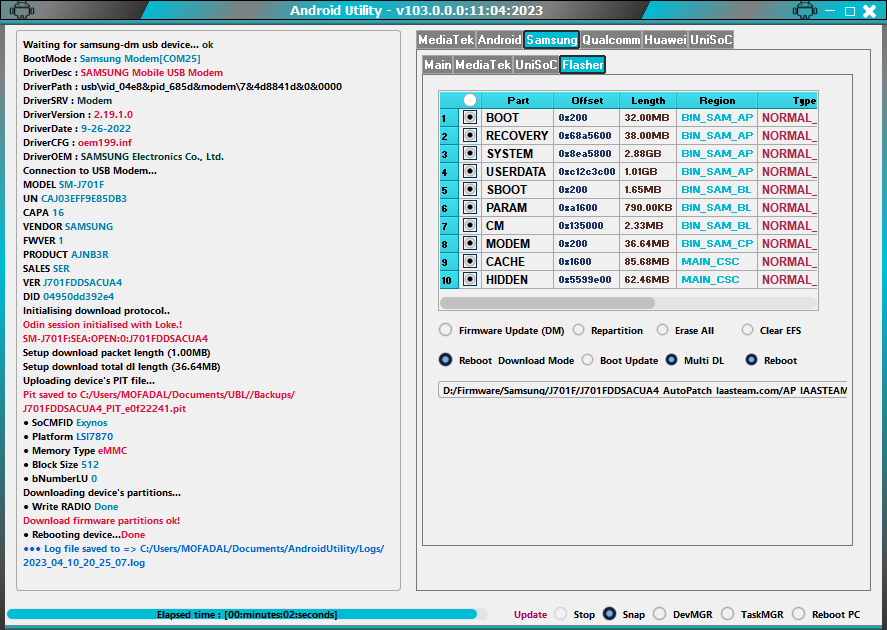887x630 pixels.
Task: Click the Type column header
Action: [x=787, y=100]
